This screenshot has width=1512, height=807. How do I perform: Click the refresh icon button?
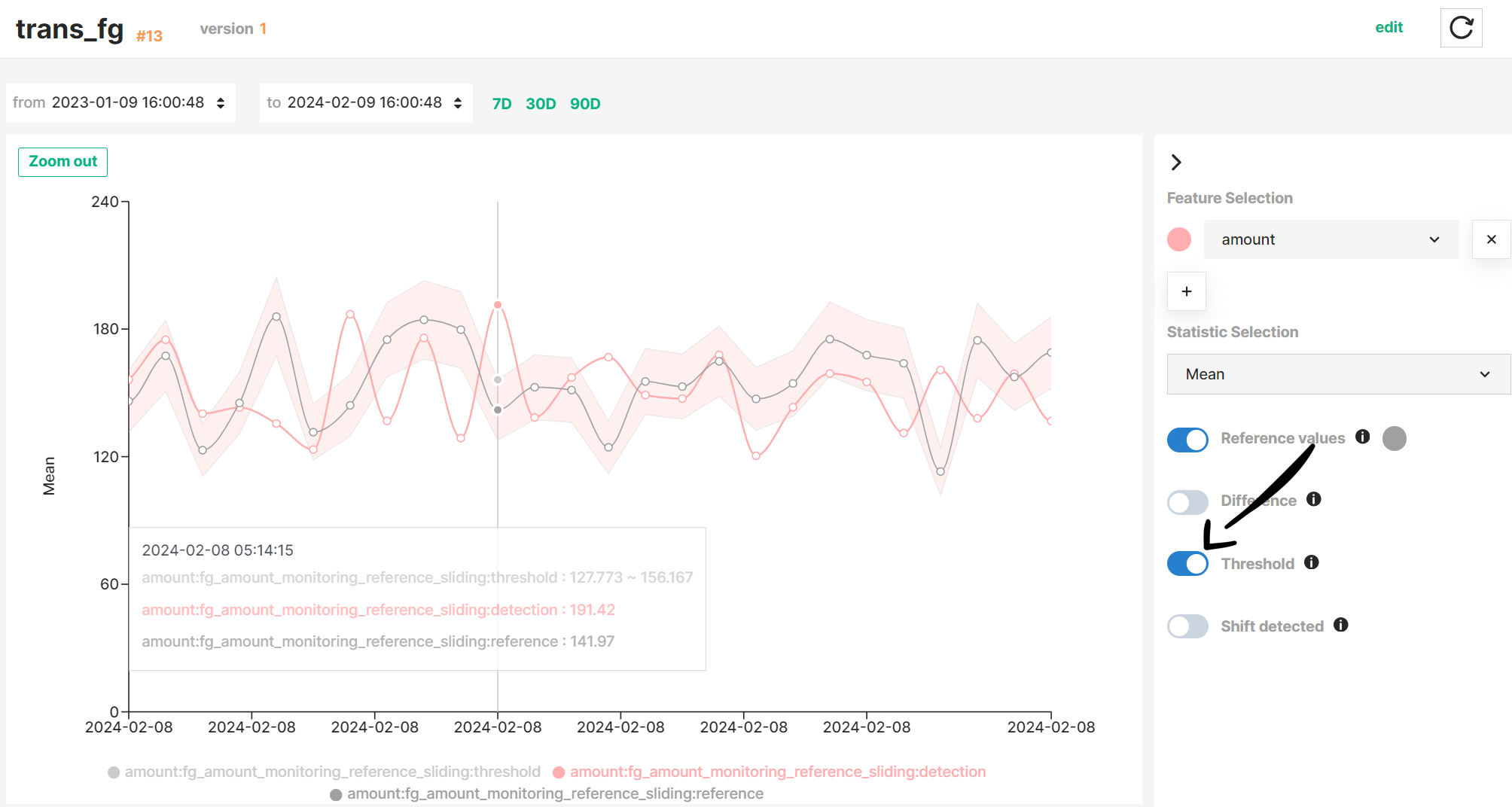coord(1461,28)
